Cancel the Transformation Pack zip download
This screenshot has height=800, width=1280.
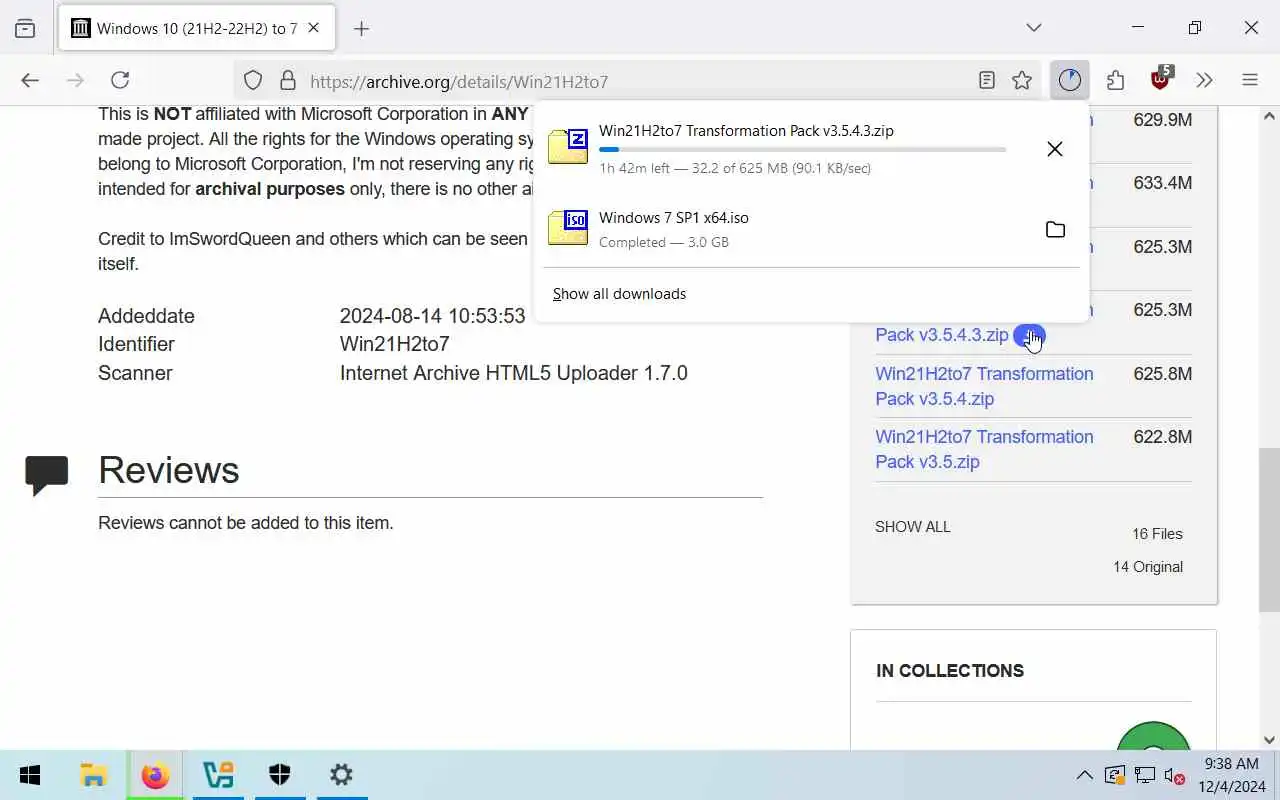tap(1054, 149)
